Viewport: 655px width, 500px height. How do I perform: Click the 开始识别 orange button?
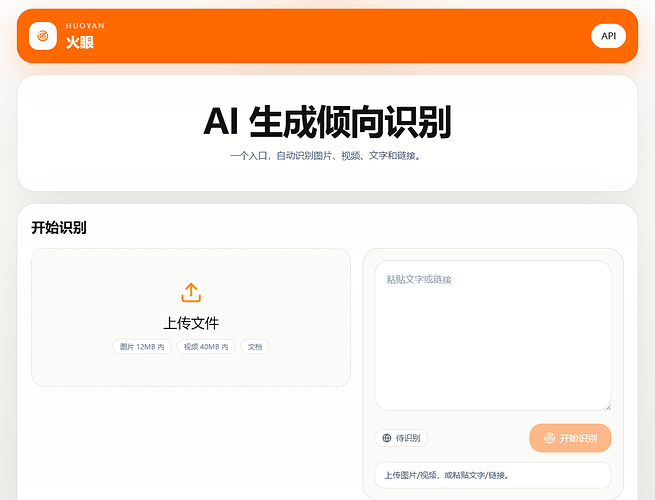(x=570, y=438)
